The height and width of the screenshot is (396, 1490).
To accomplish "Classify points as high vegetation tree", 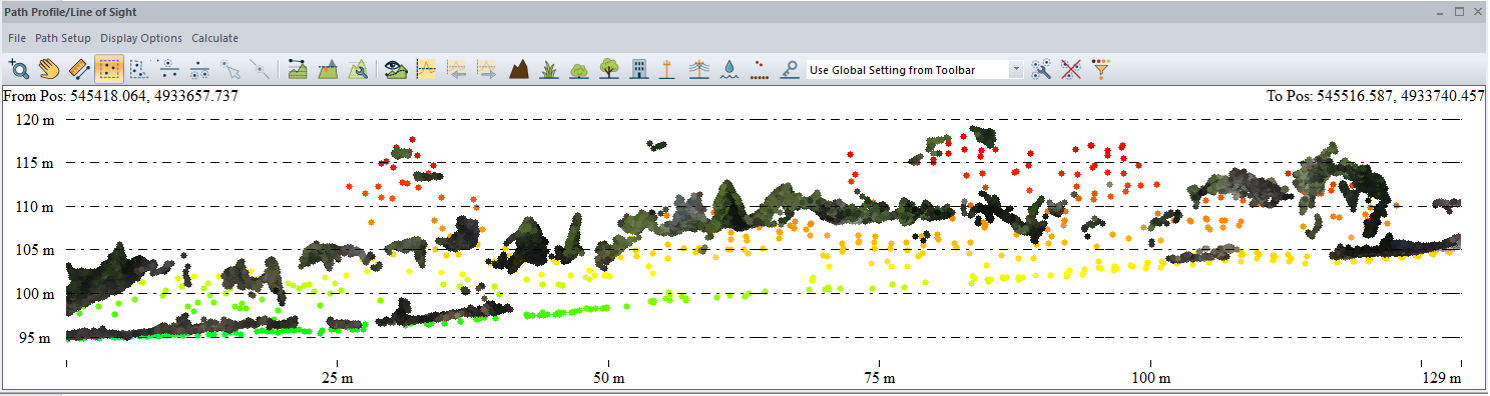I will point(608,69).
